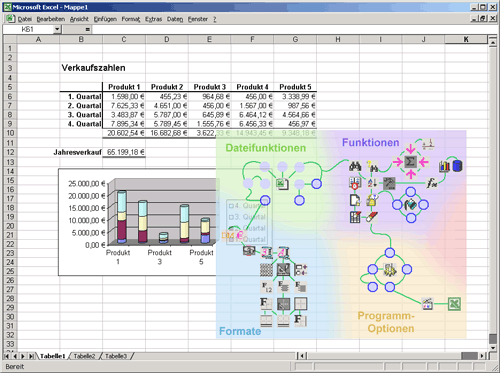The height and width of the screenshot is (373, 500).
Task: Click the pink Euro currency icon
Action: pyautogui.click(x=240, y=235)
